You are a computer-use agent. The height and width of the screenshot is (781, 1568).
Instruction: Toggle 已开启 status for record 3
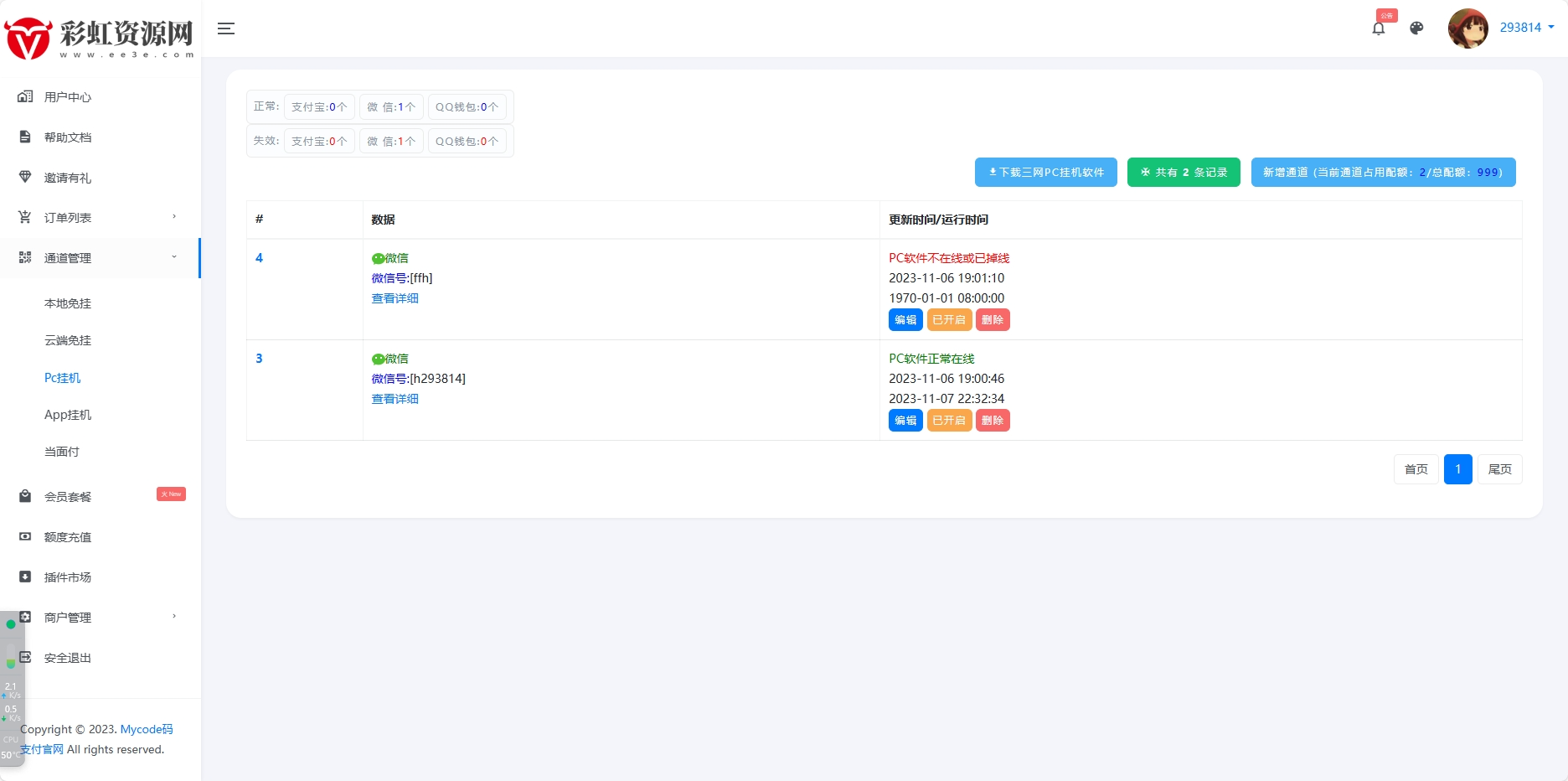pos(949,421)
